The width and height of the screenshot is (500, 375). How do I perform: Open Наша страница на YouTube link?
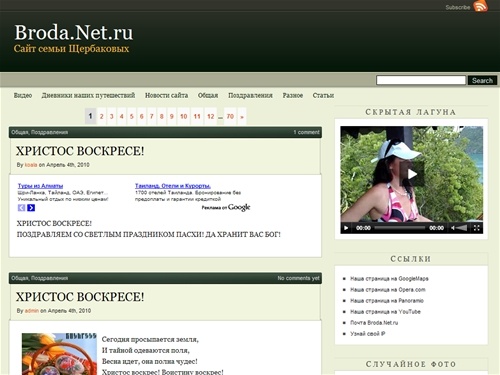tap(385, 312)
